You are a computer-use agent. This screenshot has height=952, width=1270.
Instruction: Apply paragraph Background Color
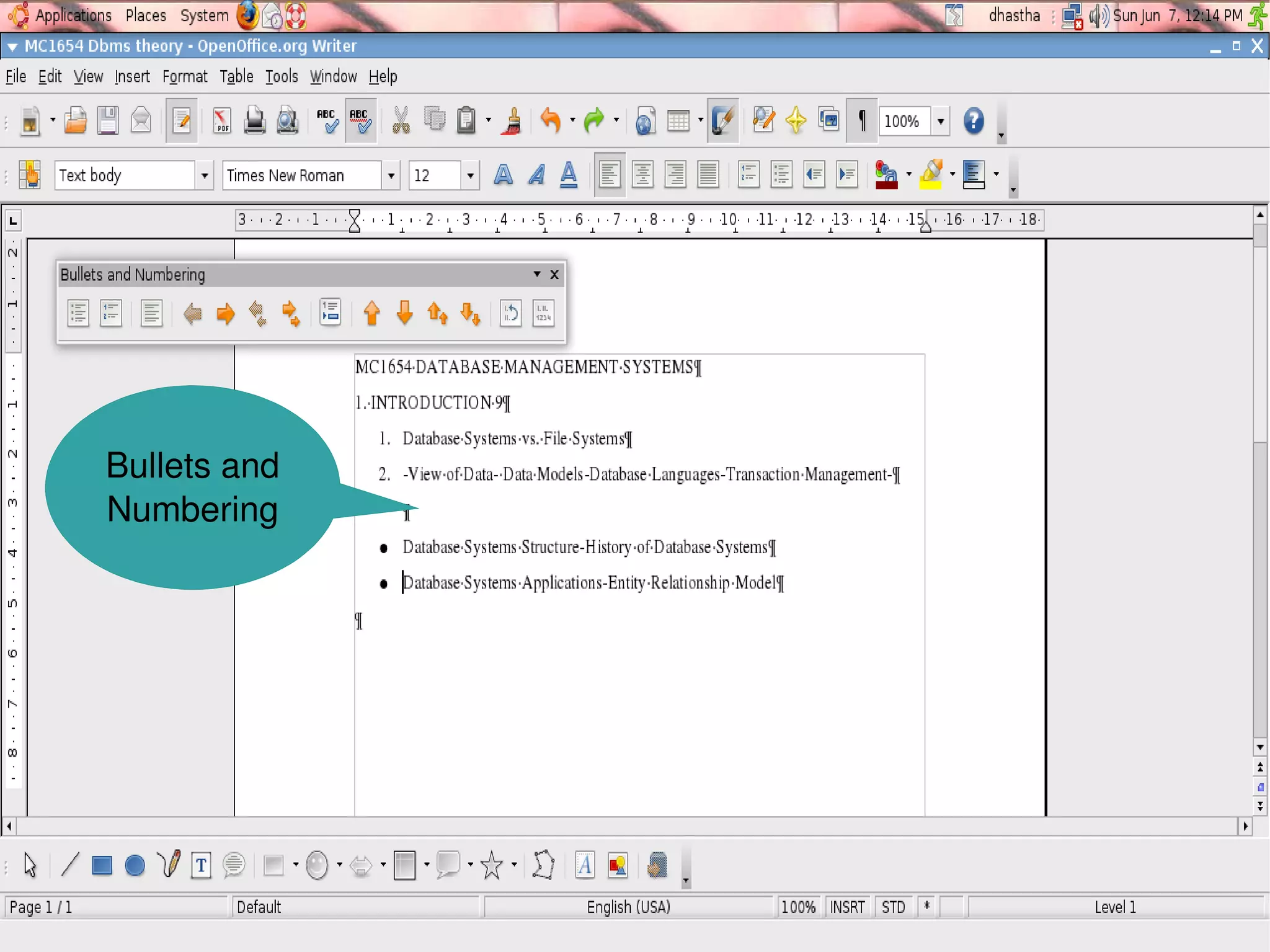[974, 175]
